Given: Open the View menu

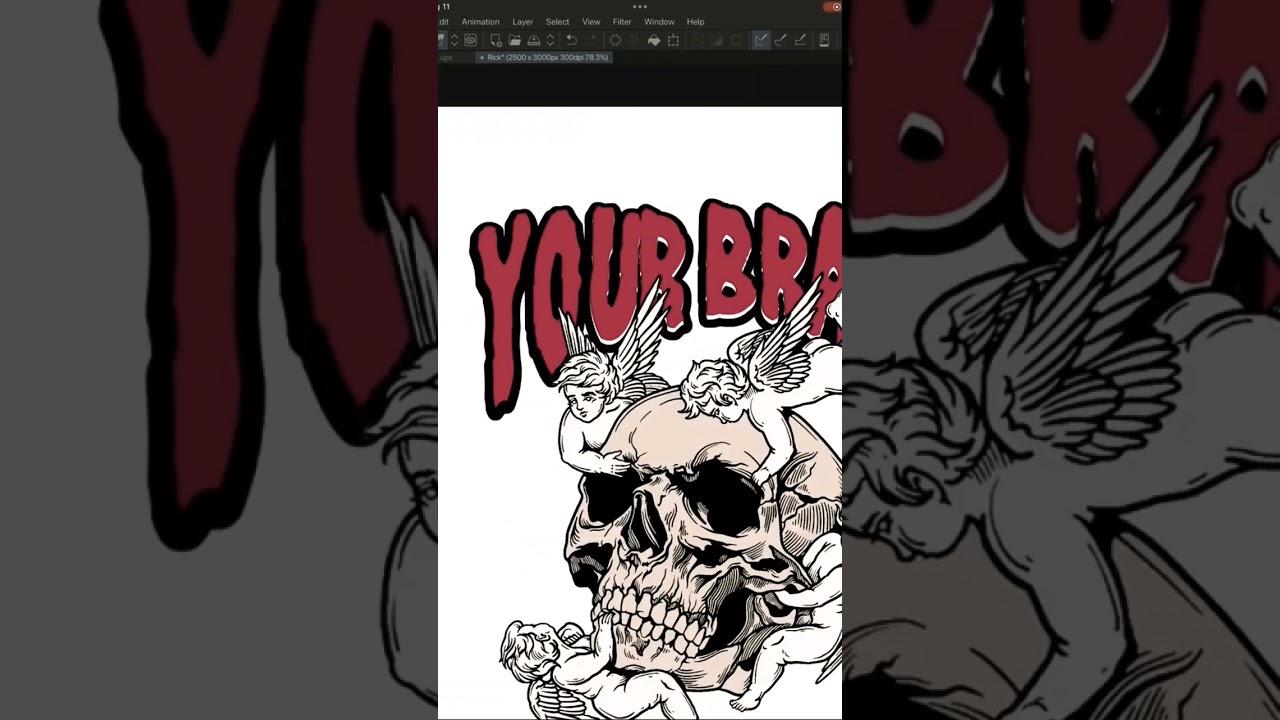Looking at the screenshot, I should pyautogui.click(x=591, y=22).
